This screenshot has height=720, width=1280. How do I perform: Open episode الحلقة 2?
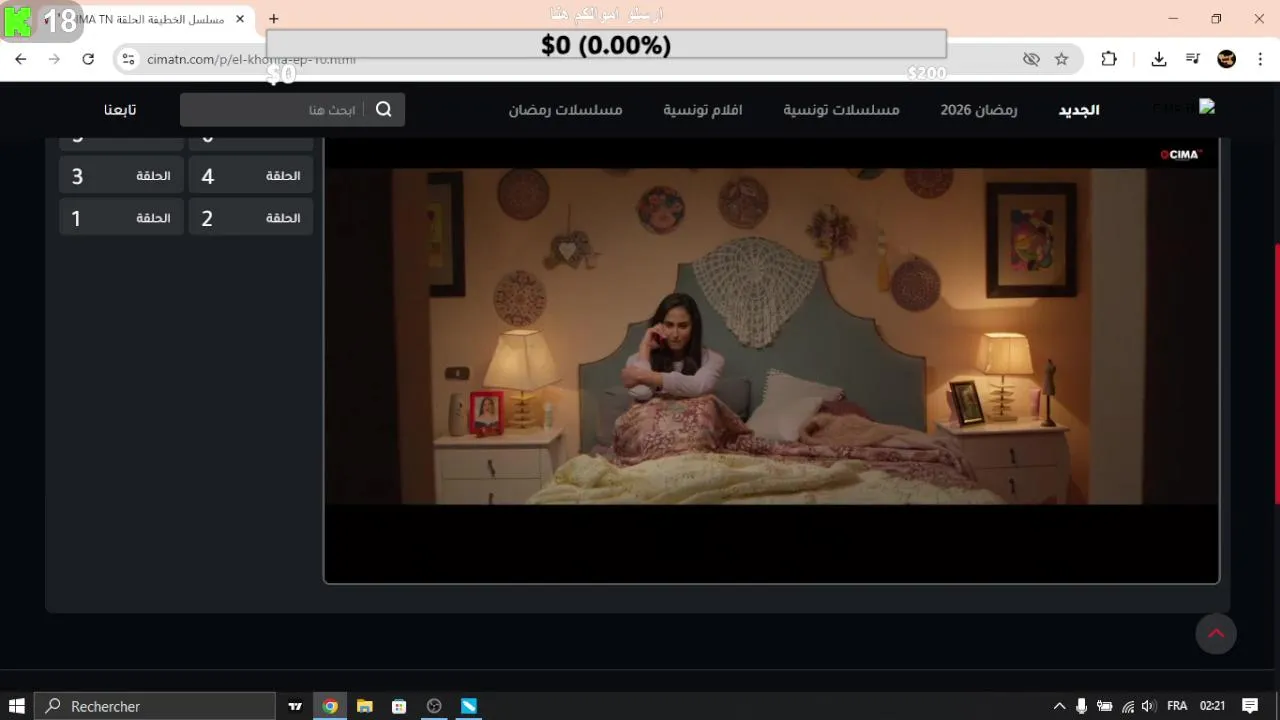(x=251, y=218)
